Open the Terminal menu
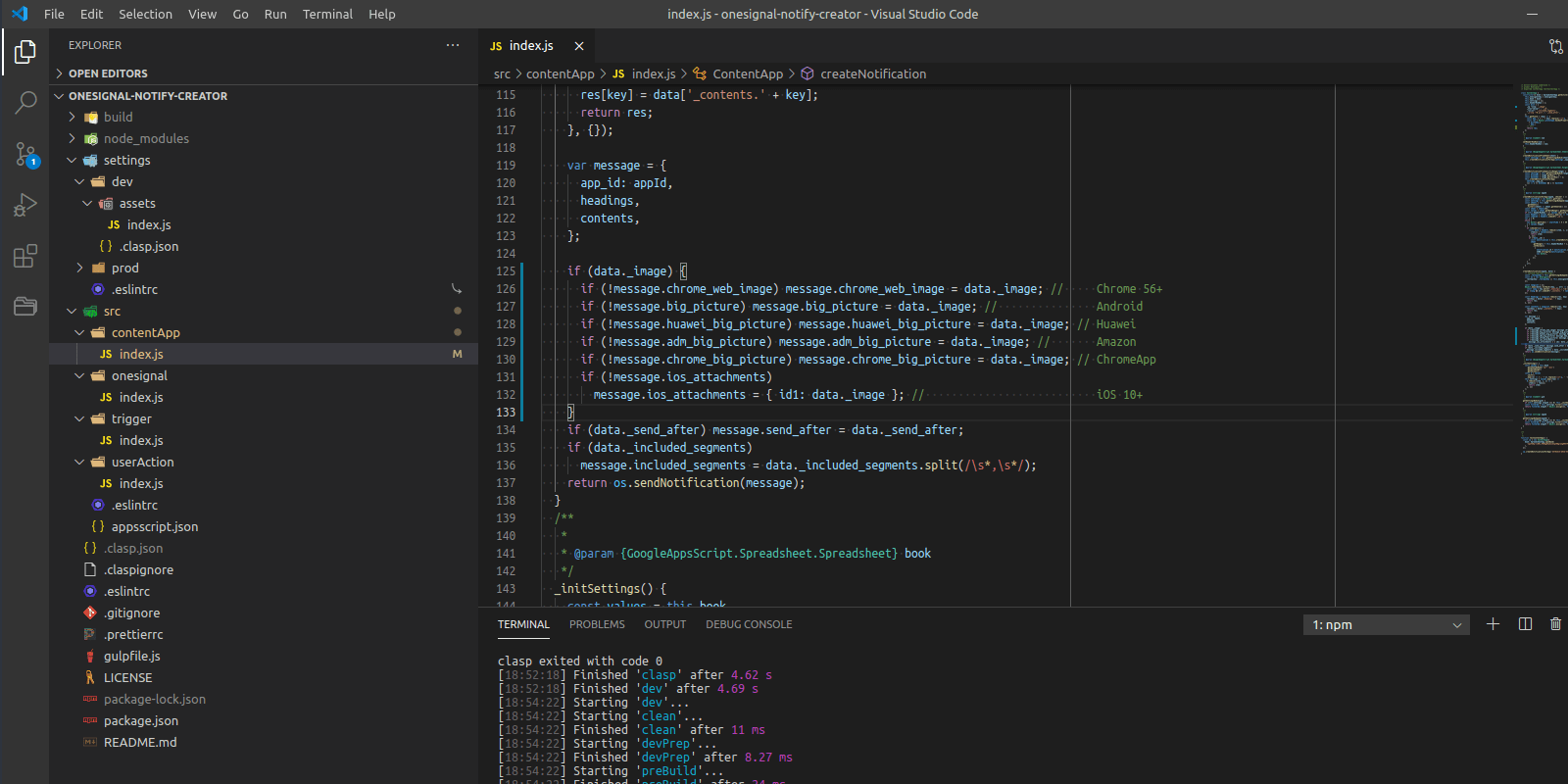Screen dimensions: 1568x784 (x=327, y=14)
